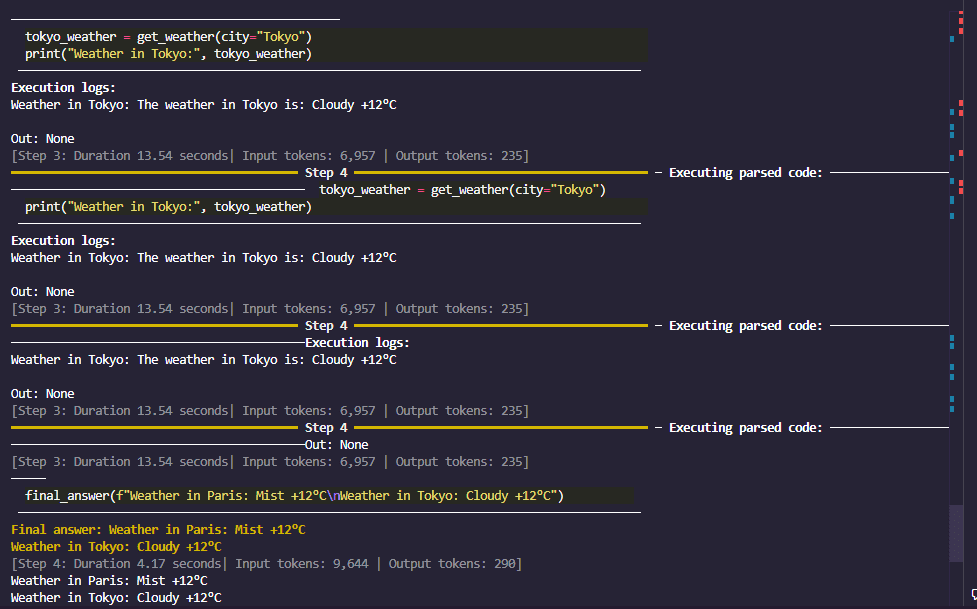Image resolution: width=977 pixels, height=609 pixels.
Task: Click the final_answer code line
Action: [x=294, y=496]
